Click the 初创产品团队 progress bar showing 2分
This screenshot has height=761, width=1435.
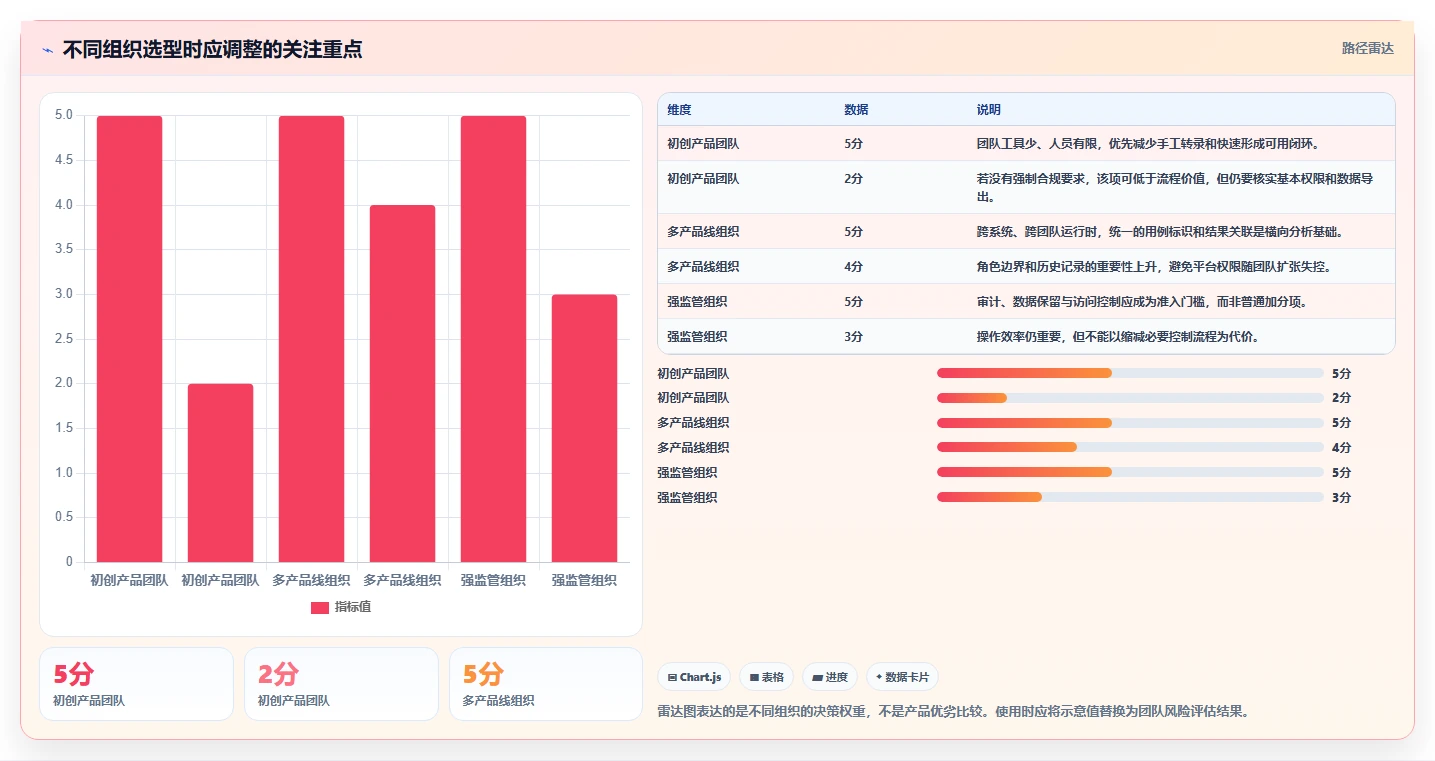pyautogui.click(x=1130, y=398)
